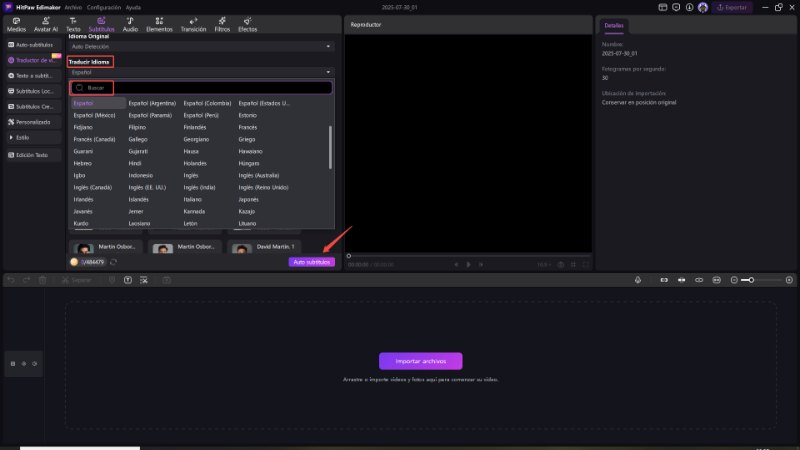800x450 pixels.
Task: Open the Efectos panel
Action: [x=247, y=25]
